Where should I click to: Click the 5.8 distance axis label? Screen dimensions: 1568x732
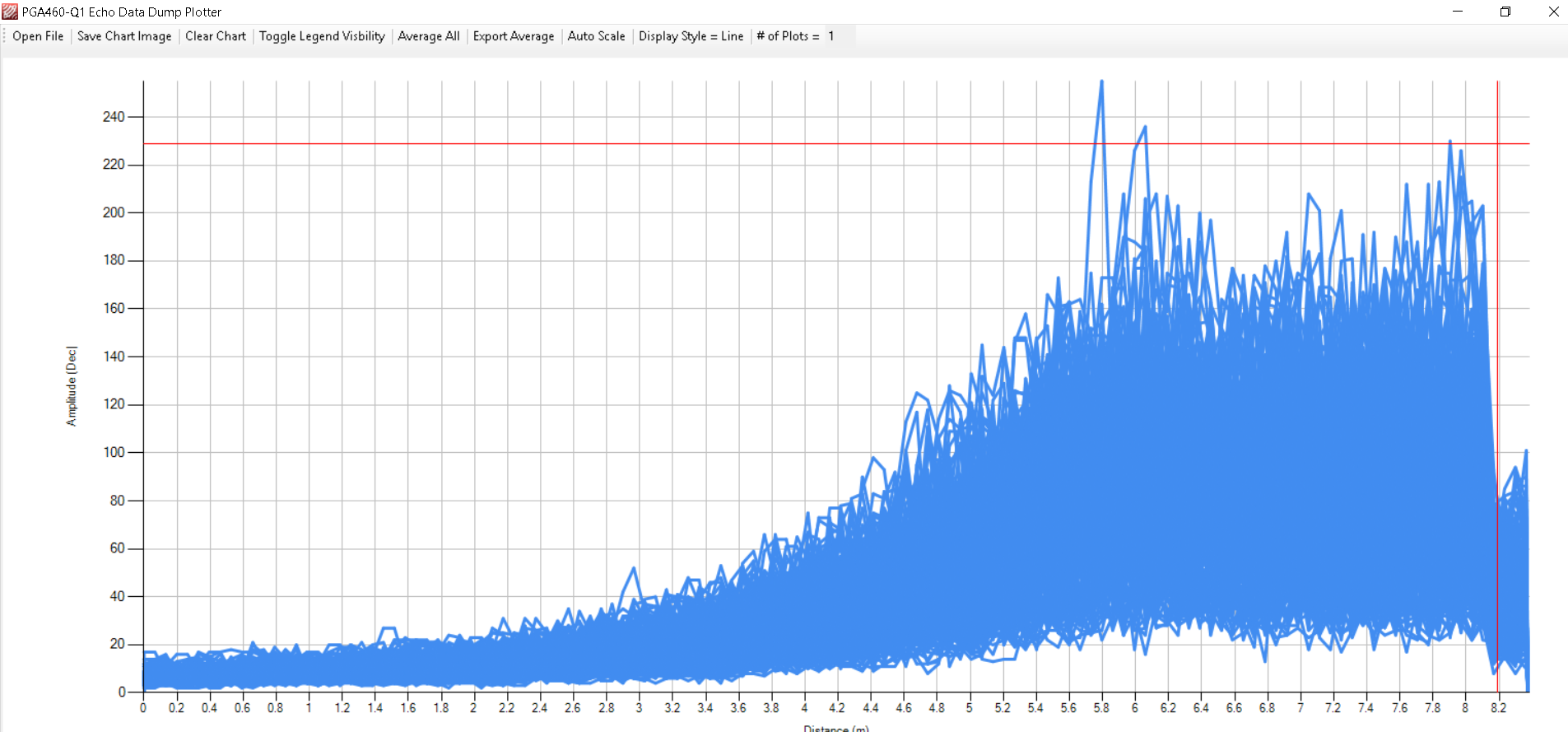[1101, 707]
